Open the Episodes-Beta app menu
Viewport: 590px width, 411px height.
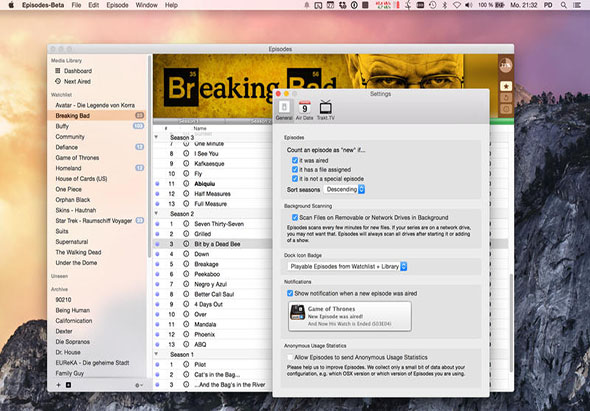click(x=43, y=5)
